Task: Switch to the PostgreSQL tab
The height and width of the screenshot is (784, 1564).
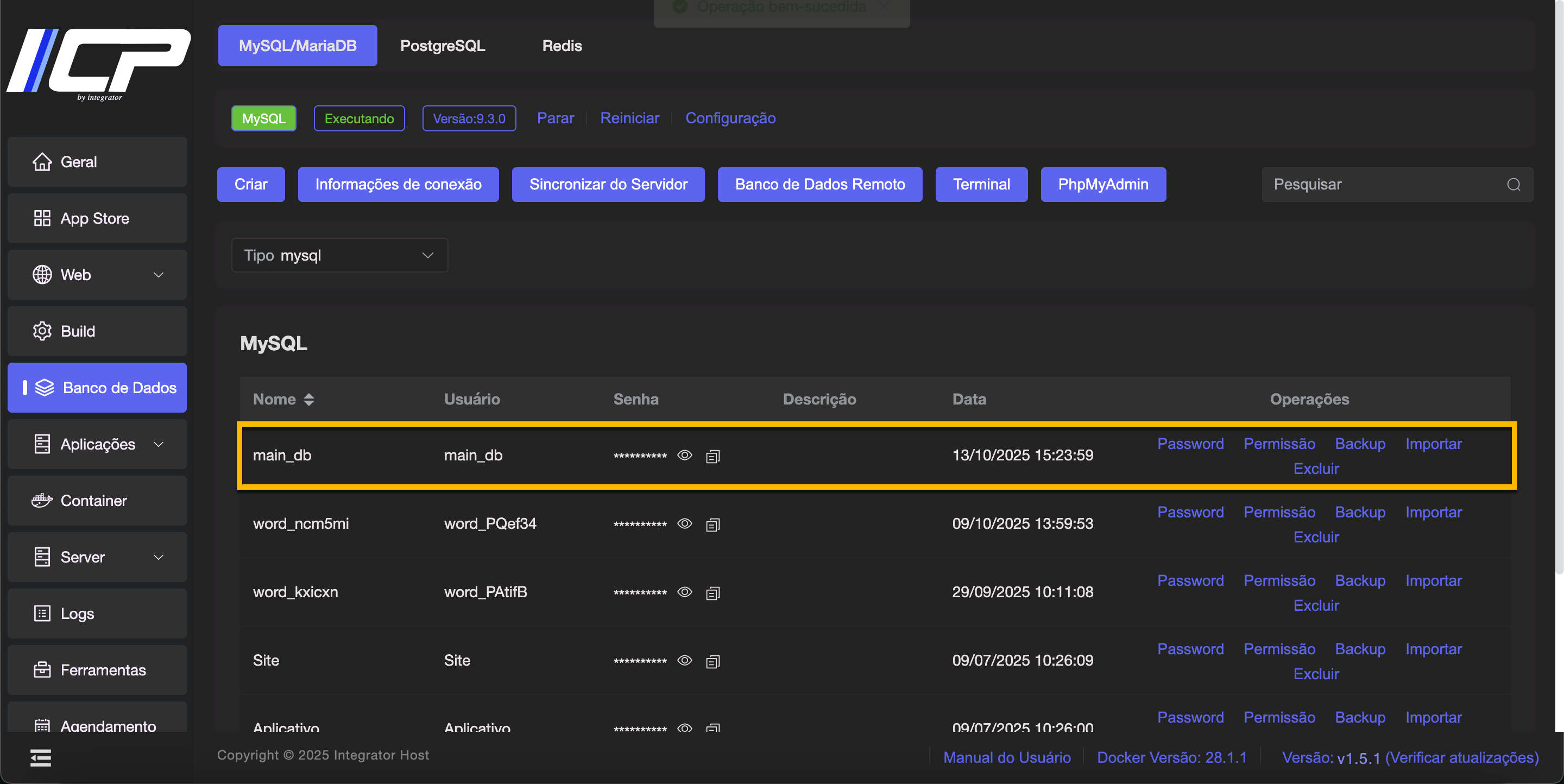Action: 443,46
